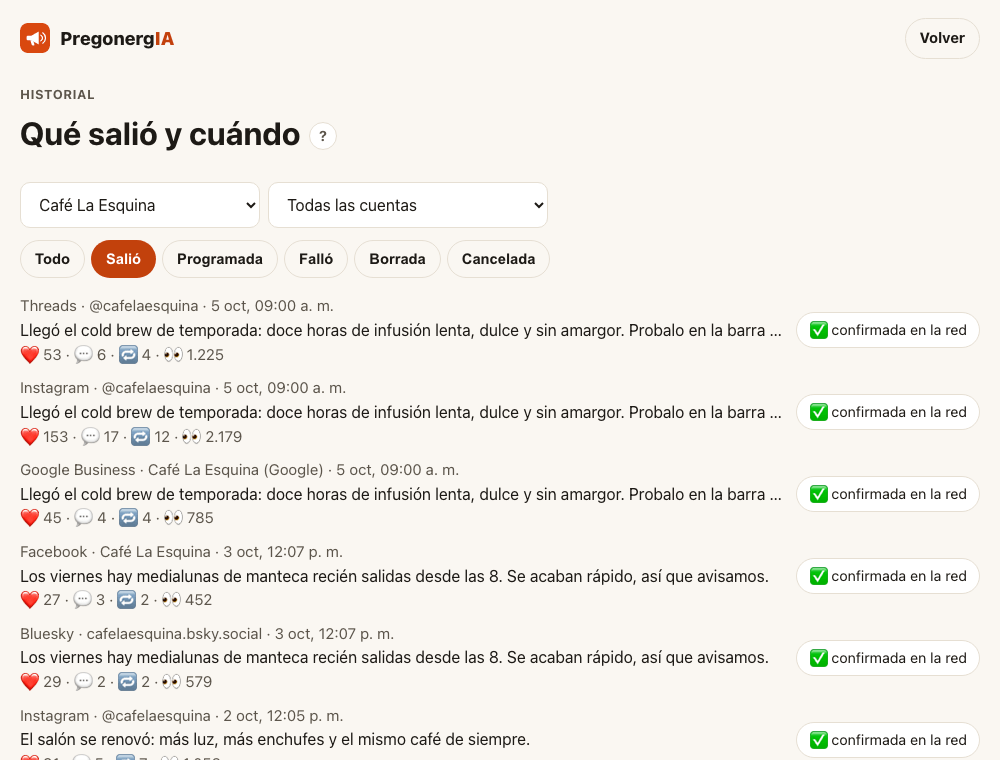Open the Café La Esquina business dropdown
1000x760 pixels.
pyautogui.click(x=140, y=205)
